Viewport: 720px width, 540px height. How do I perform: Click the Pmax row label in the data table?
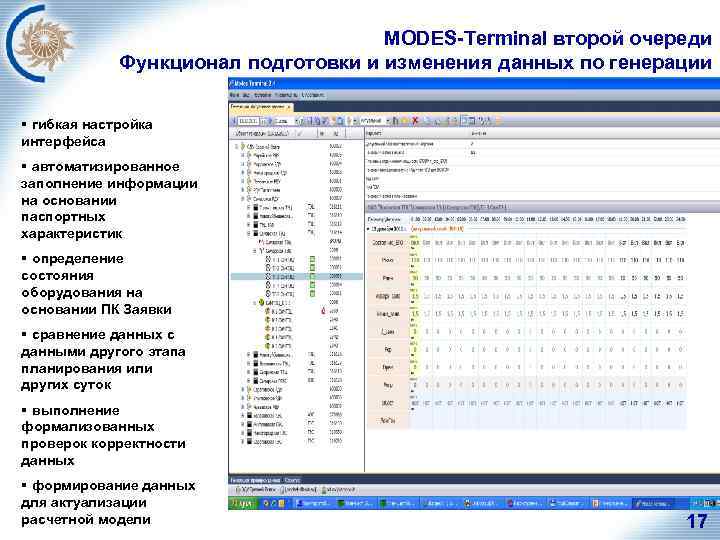(388, 260)
